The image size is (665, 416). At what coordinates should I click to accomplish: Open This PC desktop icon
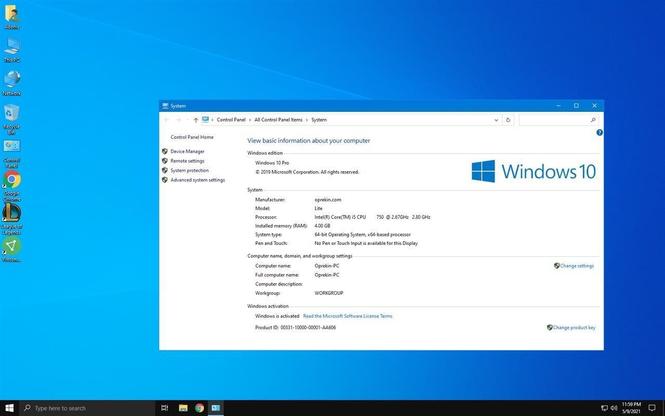(12, 50)
